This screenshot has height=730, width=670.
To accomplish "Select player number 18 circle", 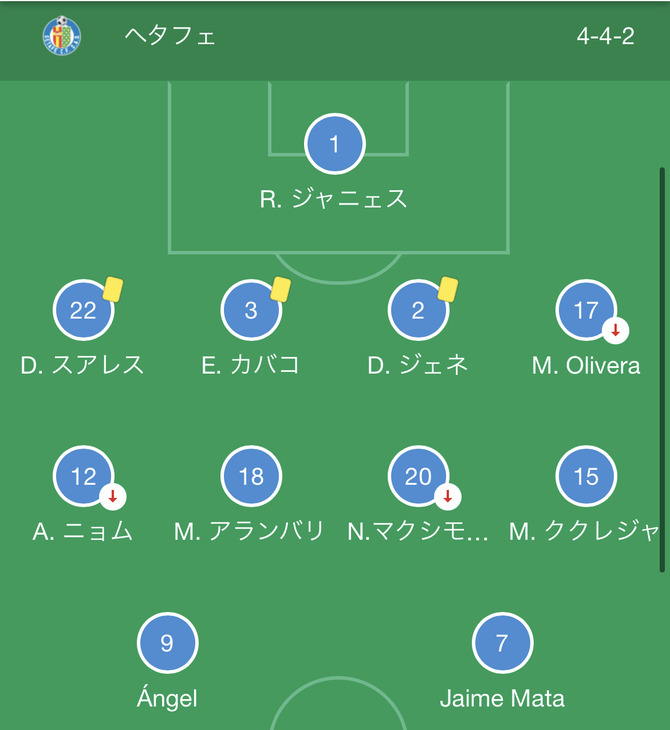I will tap(251, 476).
